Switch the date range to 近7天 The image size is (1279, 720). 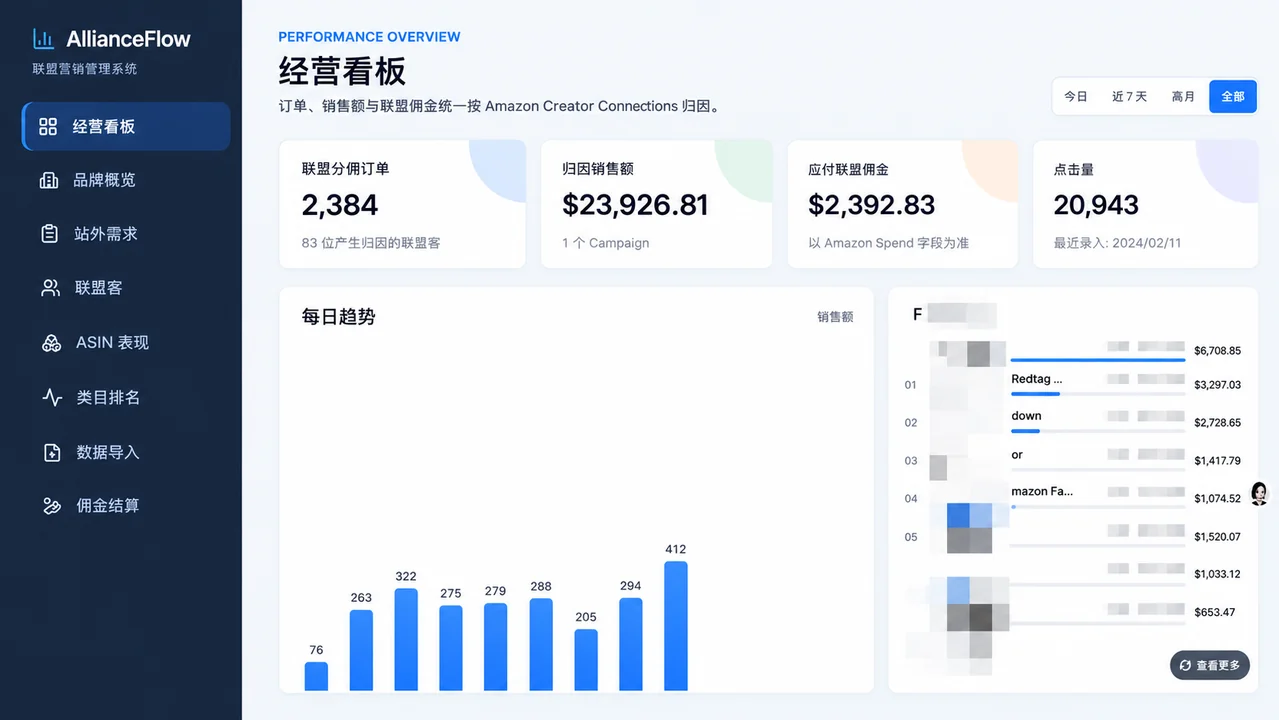click(1129, 96)
